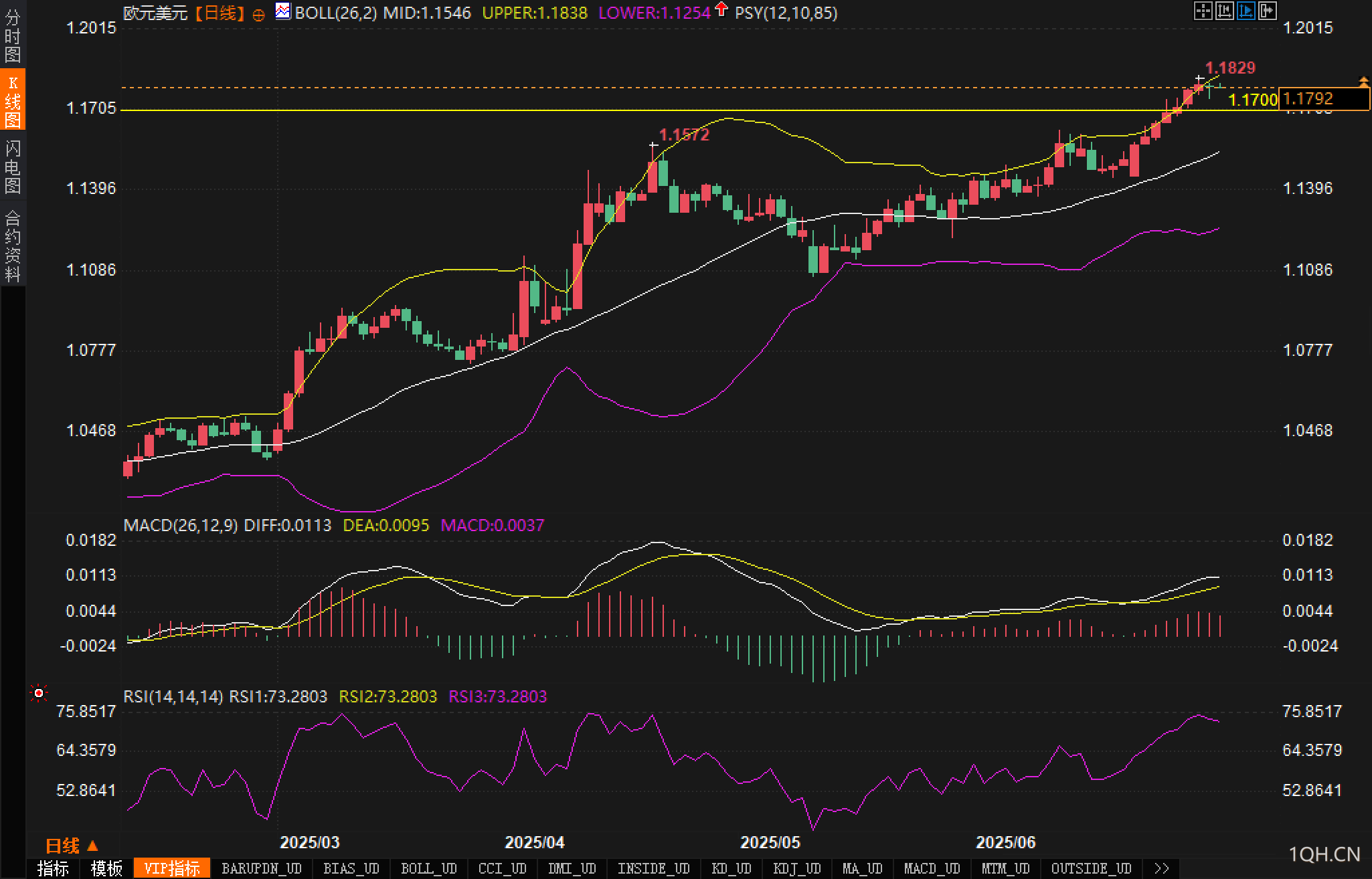The height and width of the screenshot is (879, 1372).
Task: Click the BOLL indicator chart icon
Action: 283,11
